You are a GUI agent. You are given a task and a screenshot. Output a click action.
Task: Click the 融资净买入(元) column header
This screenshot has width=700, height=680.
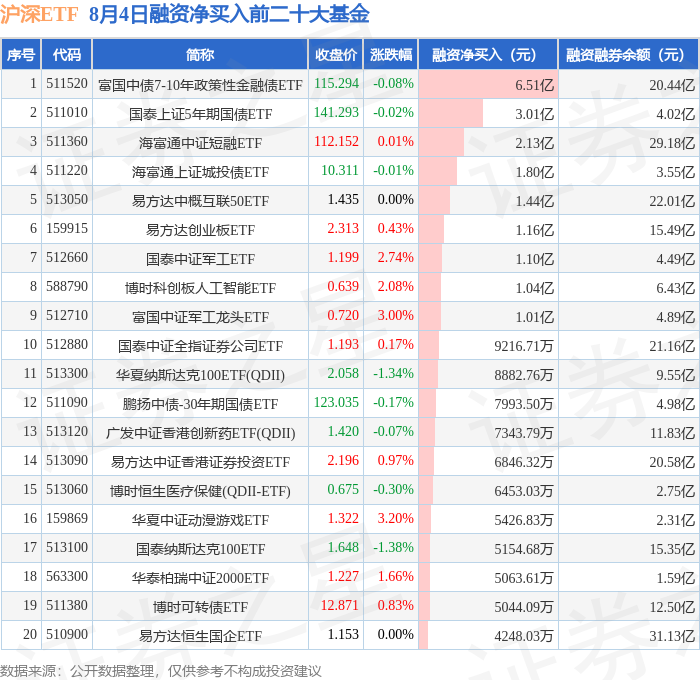point(488,54)
